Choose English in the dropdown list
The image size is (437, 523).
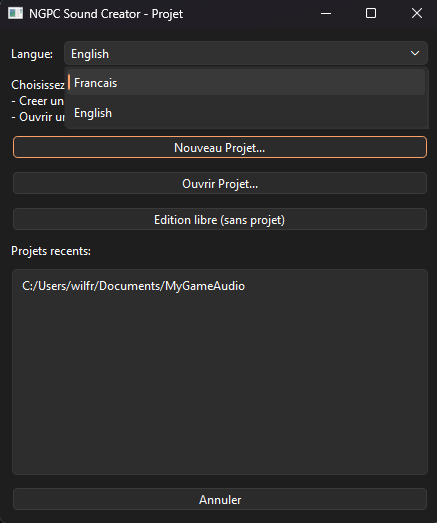tap(246, 113)
